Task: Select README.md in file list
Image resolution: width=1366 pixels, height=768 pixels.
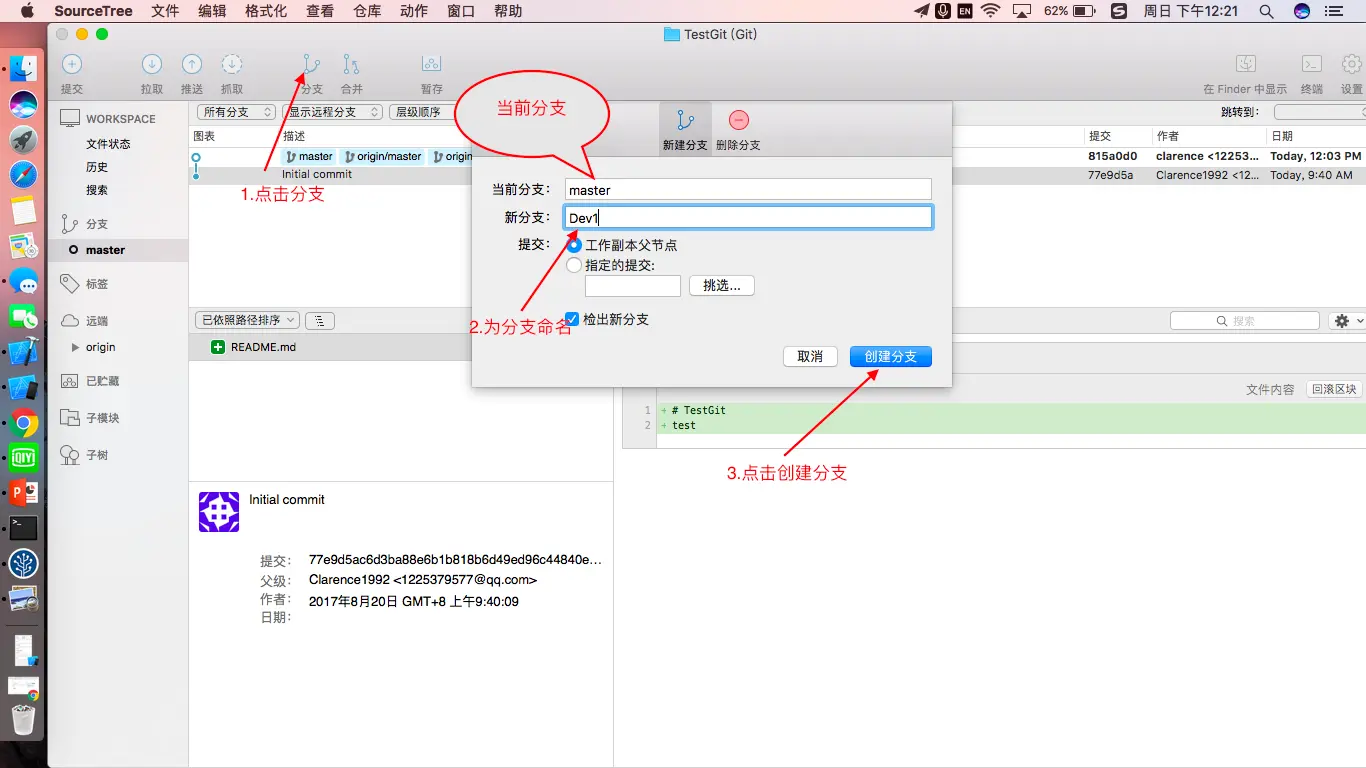Action: pos(401,347)
